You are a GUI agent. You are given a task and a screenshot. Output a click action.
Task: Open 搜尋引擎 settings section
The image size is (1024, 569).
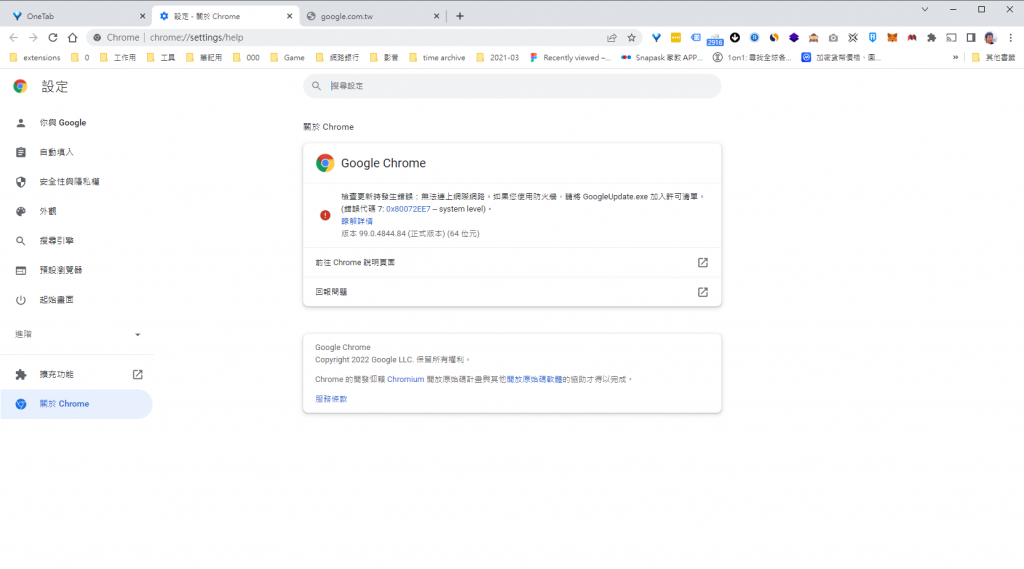(x=76, y=240)
